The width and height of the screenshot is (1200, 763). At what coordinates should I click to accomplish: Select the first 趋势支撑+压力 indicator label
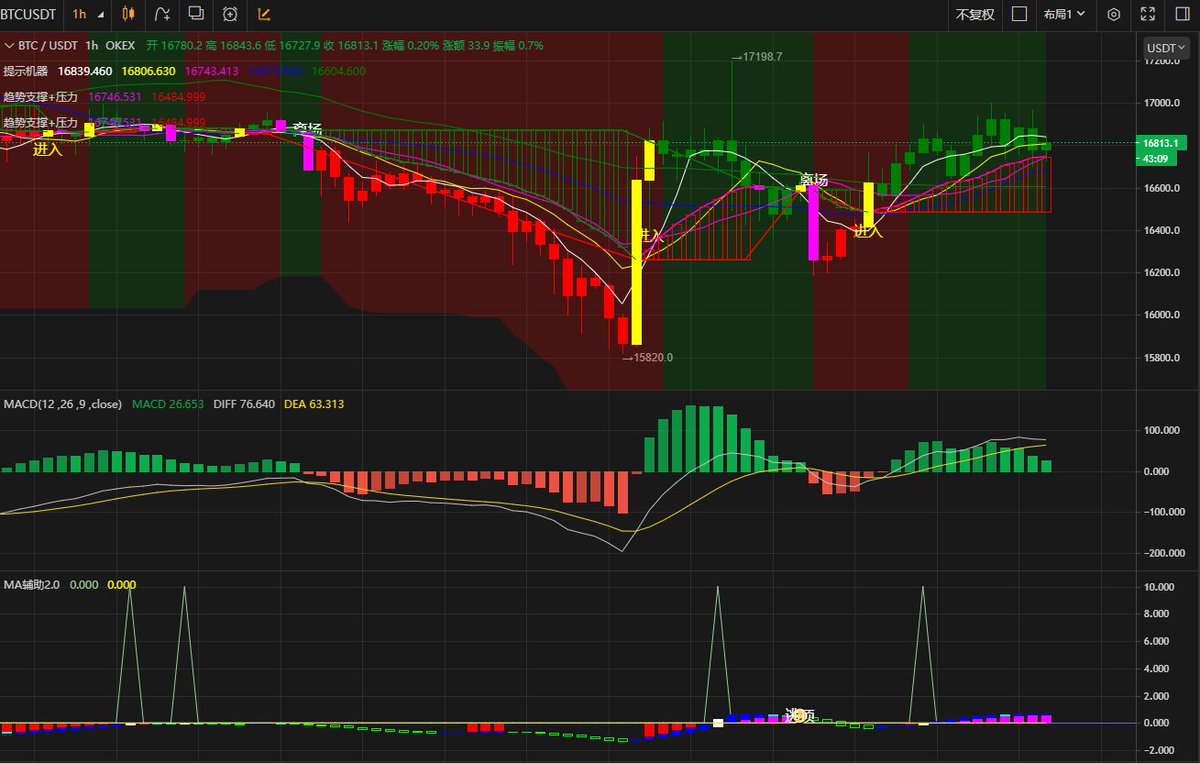(x=41, y=97)
